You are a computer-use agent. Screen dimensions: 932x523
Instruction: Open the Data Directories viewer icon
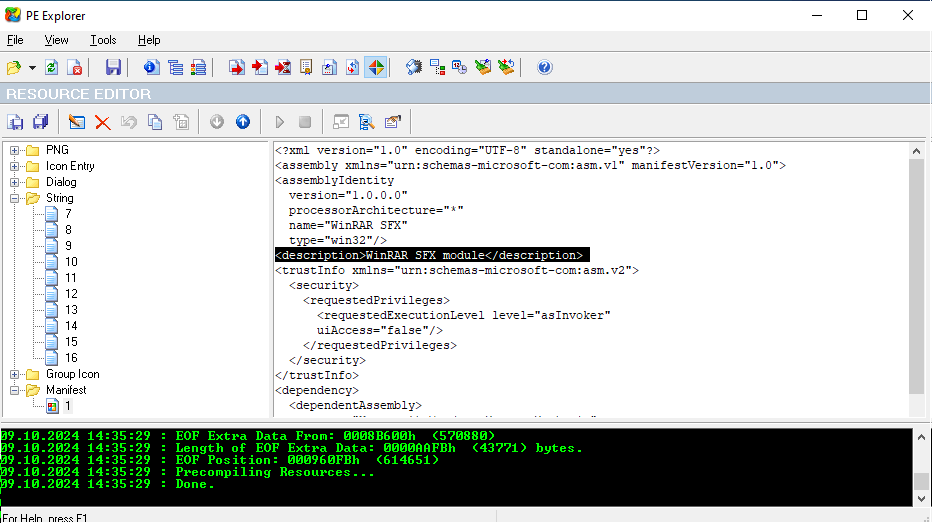pyautogui.click(x=175, y=68)
